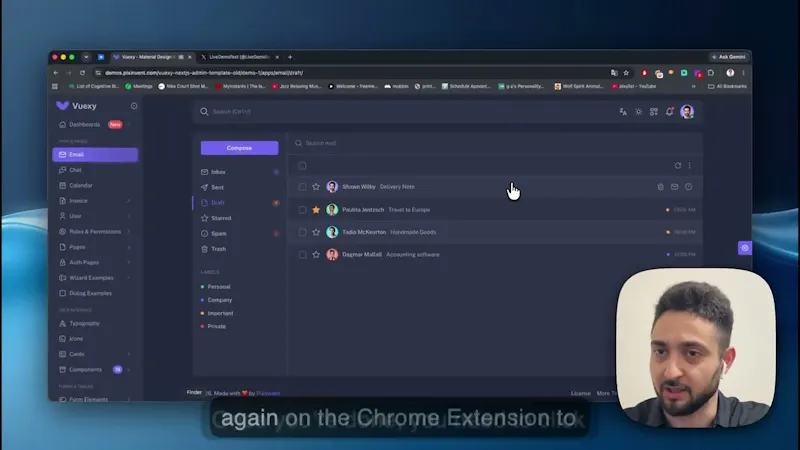Select Email in the sidebar

point(95,155)
